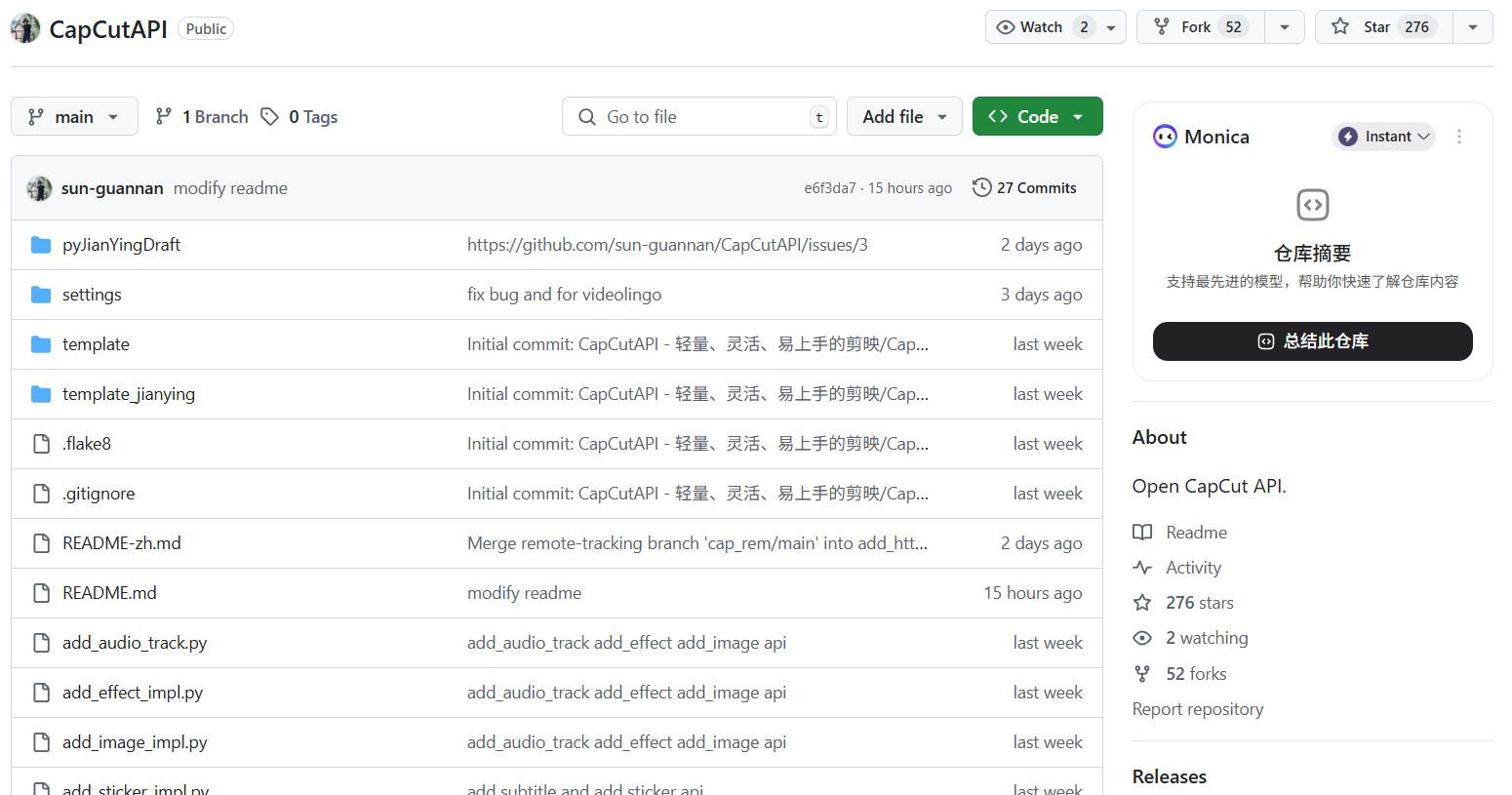Click the eye icon beside 2 watching

1142,638
